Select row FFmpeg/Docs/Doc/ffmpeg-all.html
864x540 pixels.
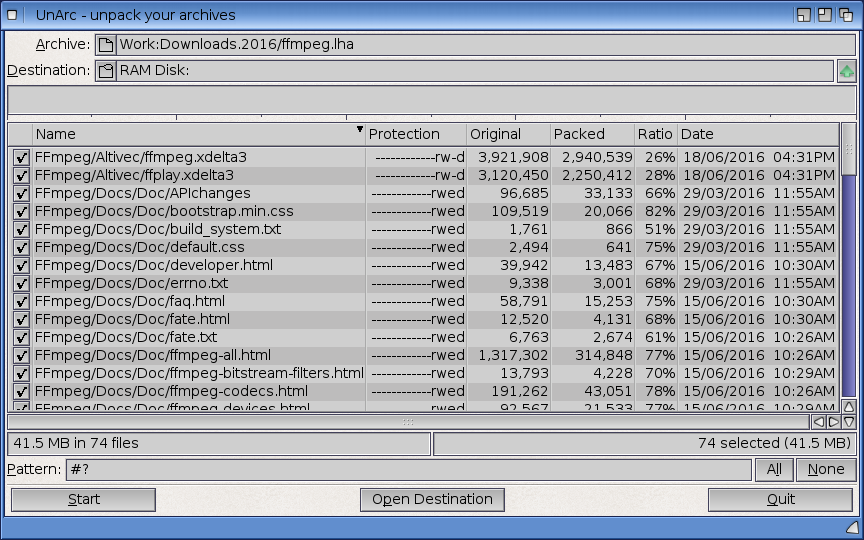pos(424,355)
